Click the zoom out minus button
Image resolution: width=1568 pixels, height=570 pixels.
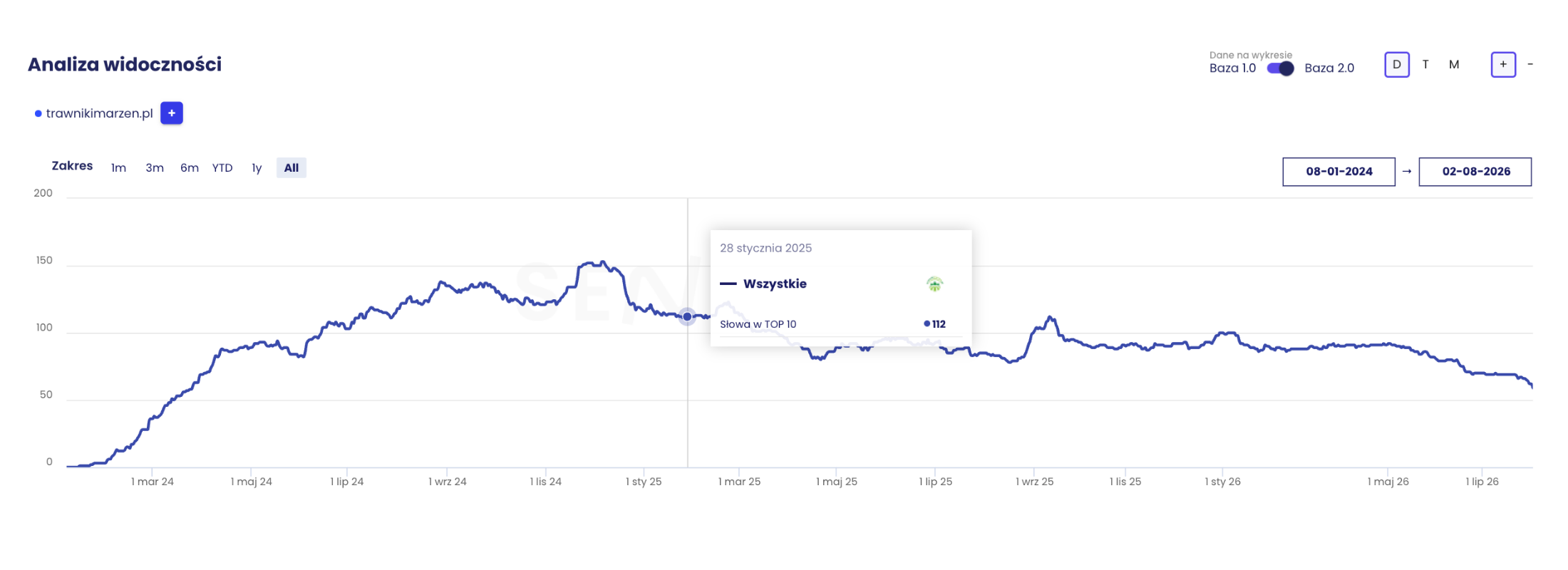point(1530,65)
